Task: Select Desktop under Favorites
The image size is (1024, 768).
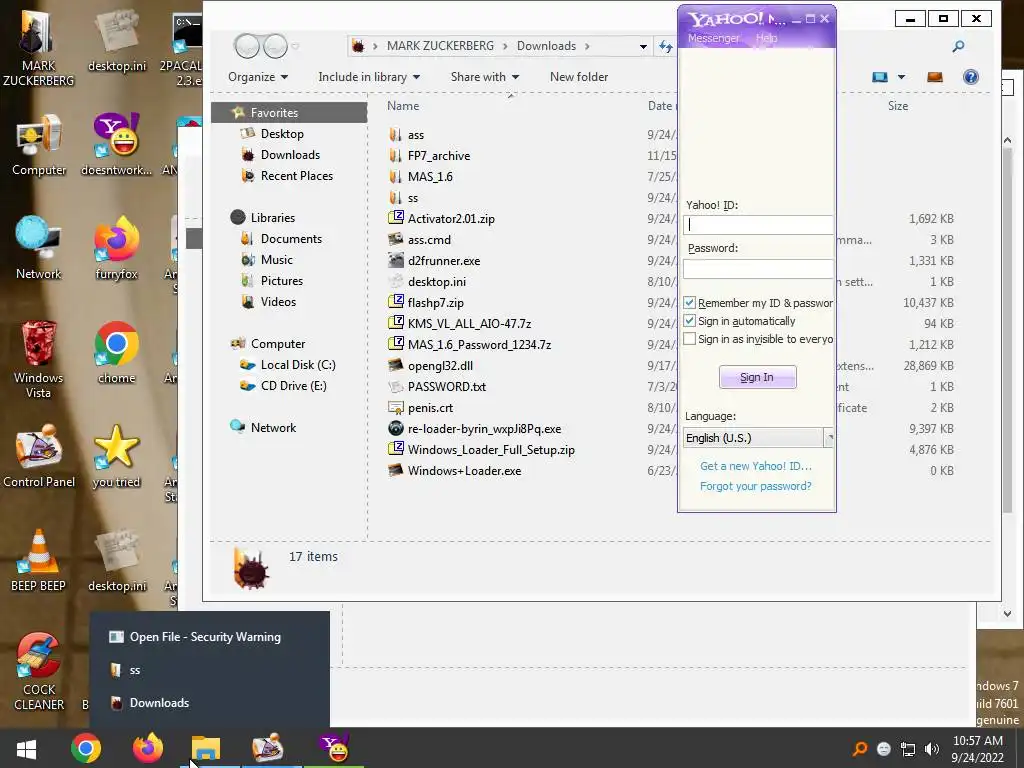Action: click(282, 134)
